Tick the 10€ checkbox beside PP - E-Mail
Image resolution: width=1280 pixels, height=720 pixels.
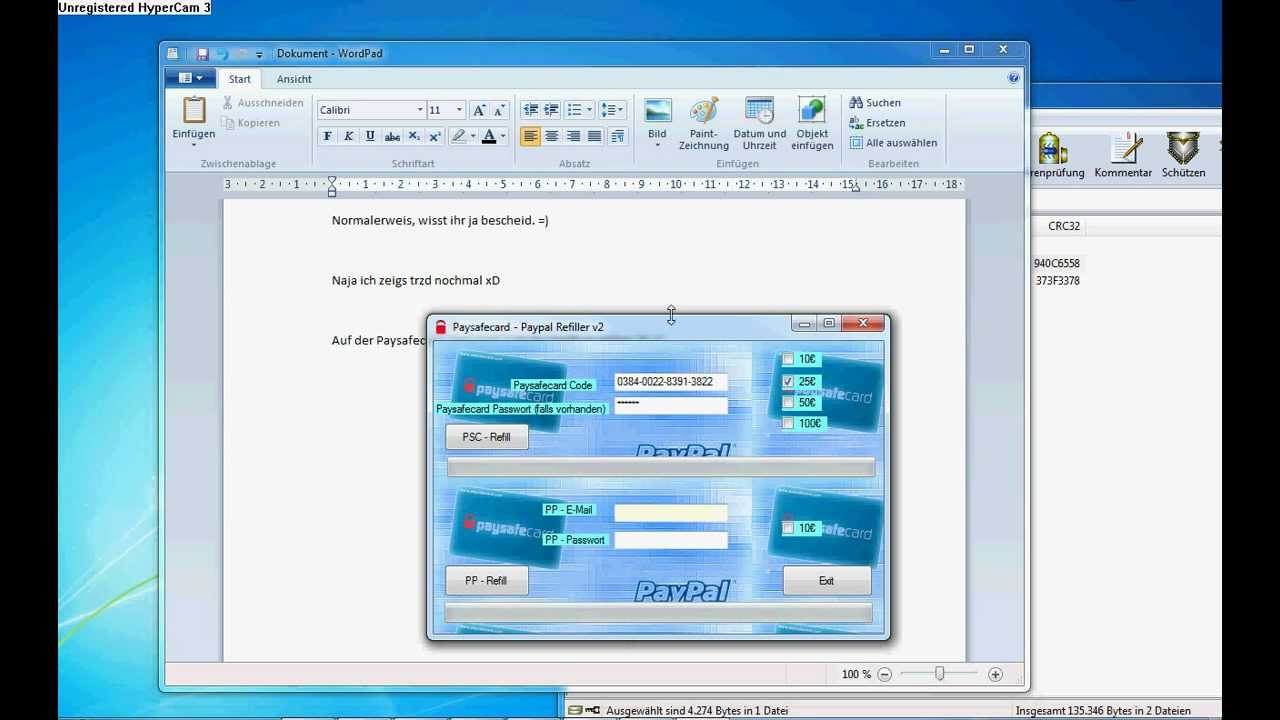coord(788,528)
